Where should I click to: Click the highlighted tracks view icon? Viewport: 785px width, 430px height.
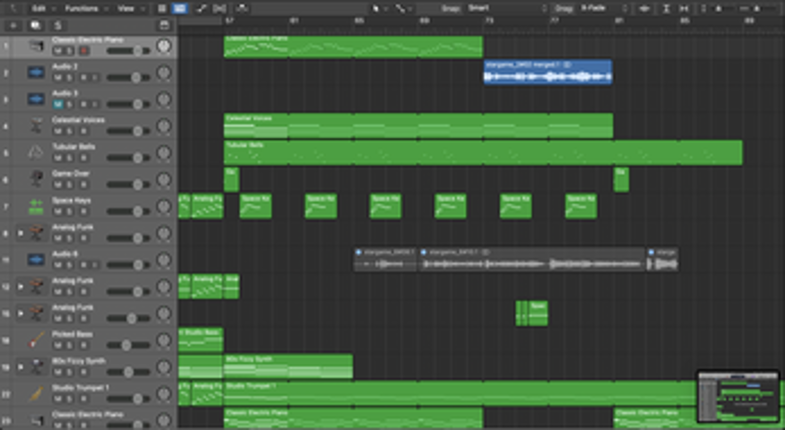(179, 9)
